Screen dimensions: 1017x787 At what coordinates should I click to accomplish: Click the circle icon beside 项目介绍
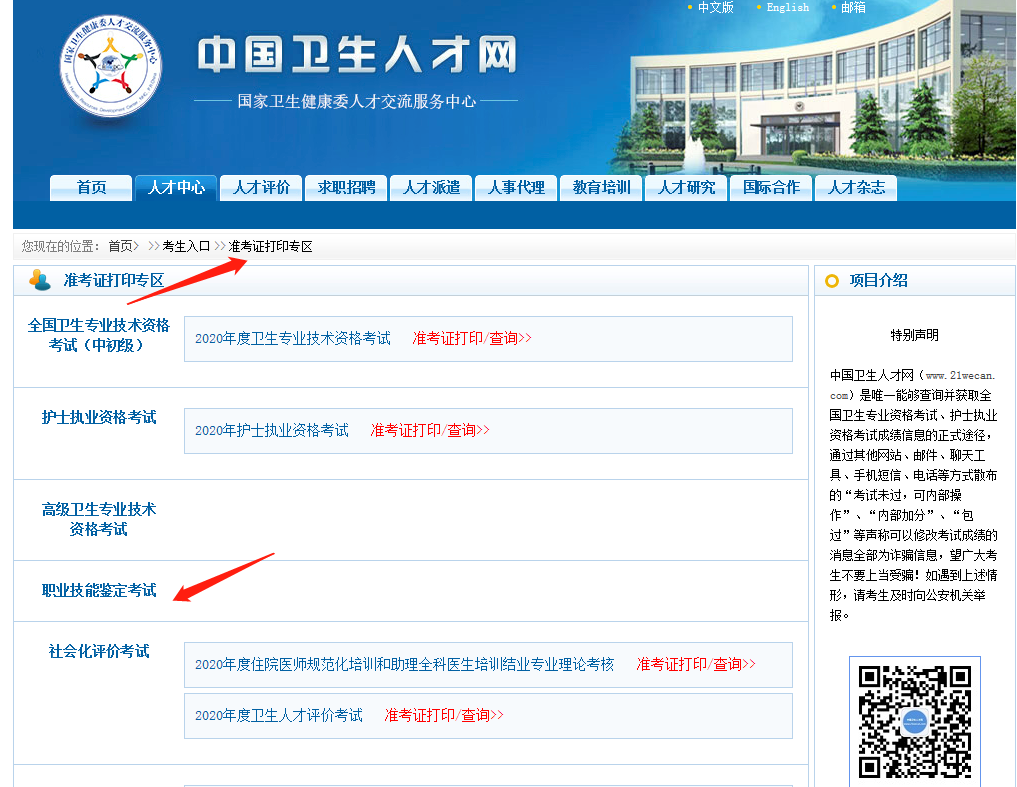coord(832,281)
